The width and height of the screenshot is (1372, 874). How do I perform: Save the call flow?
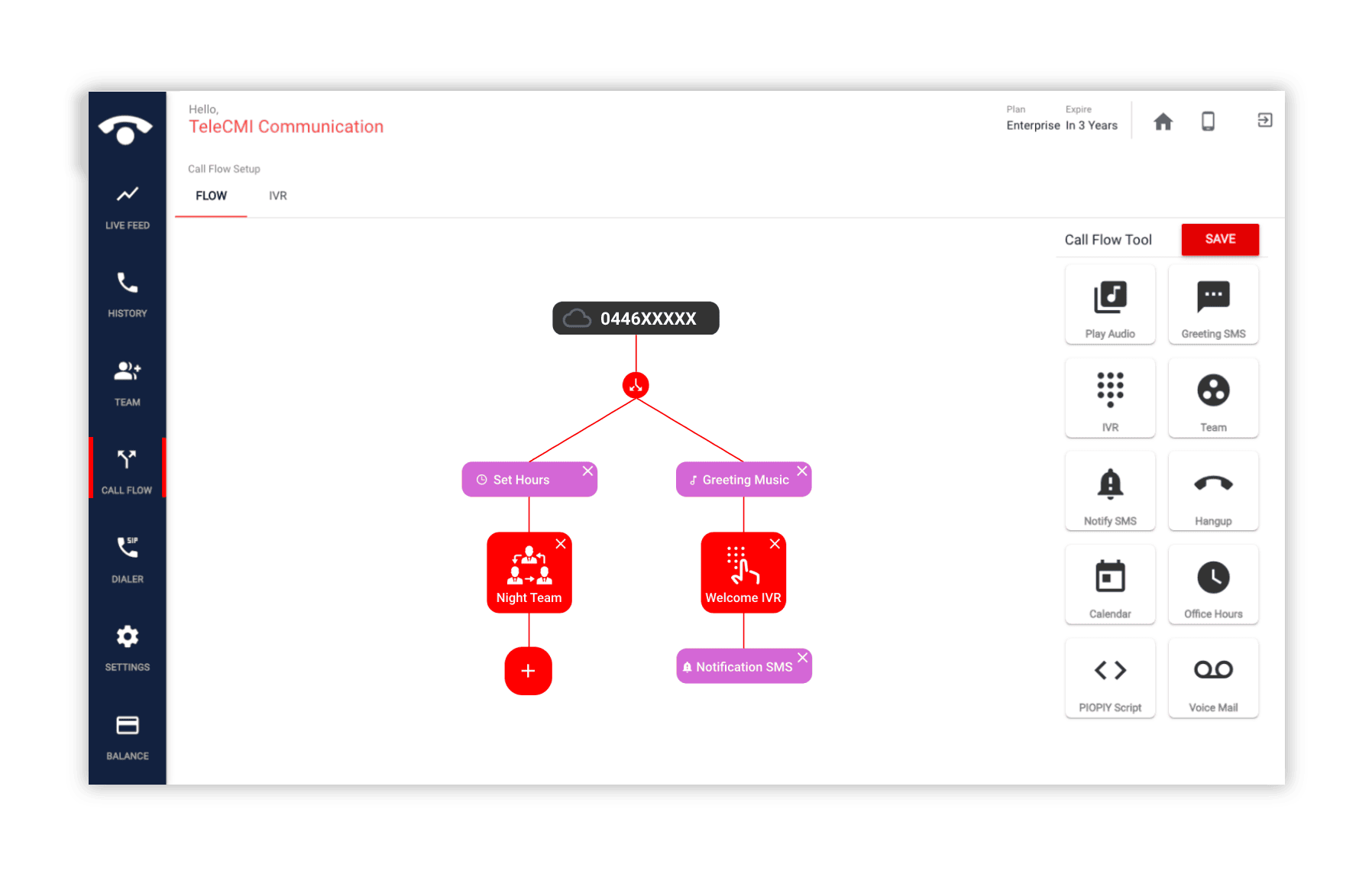(1220, 239)
